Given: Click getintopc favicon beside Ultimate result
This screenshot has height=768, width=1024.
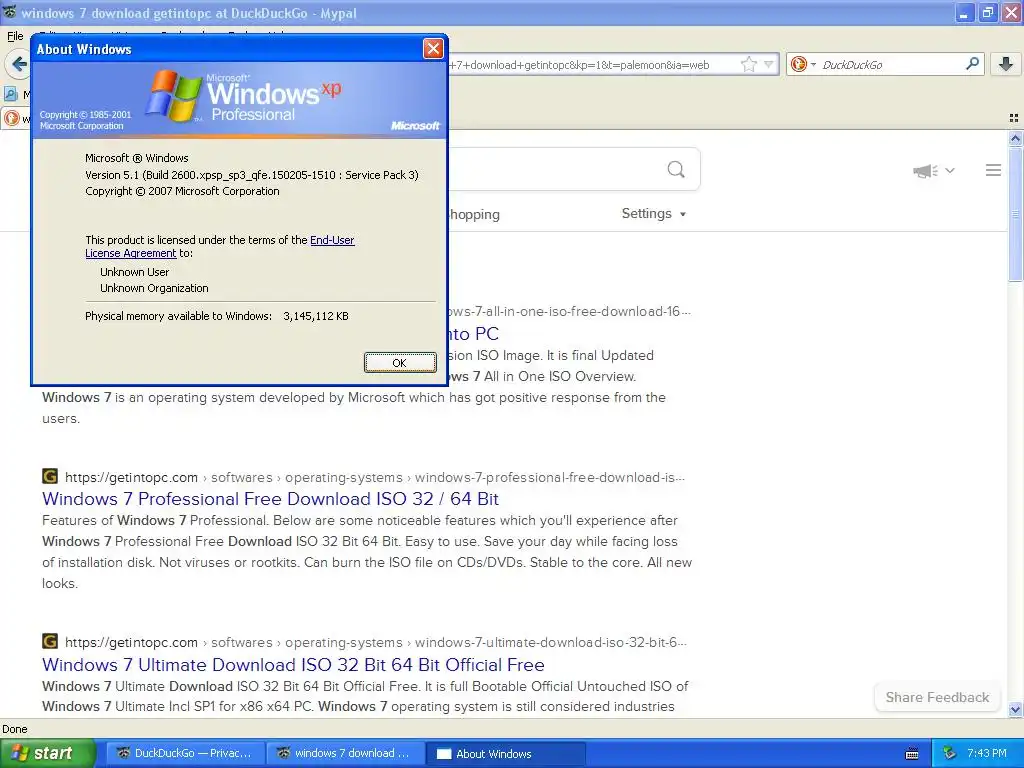Looking at the screenshot, I should 50,641.
